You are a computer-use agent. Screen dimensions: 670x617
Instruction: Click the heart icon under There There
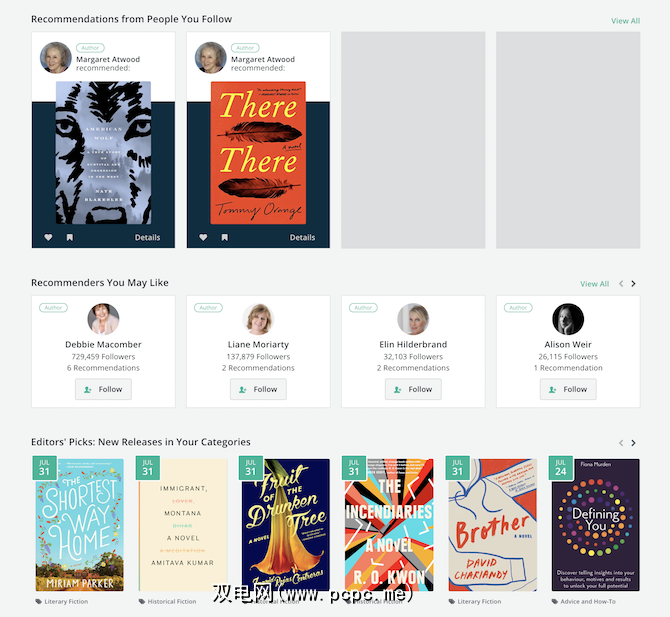(203, 238)
